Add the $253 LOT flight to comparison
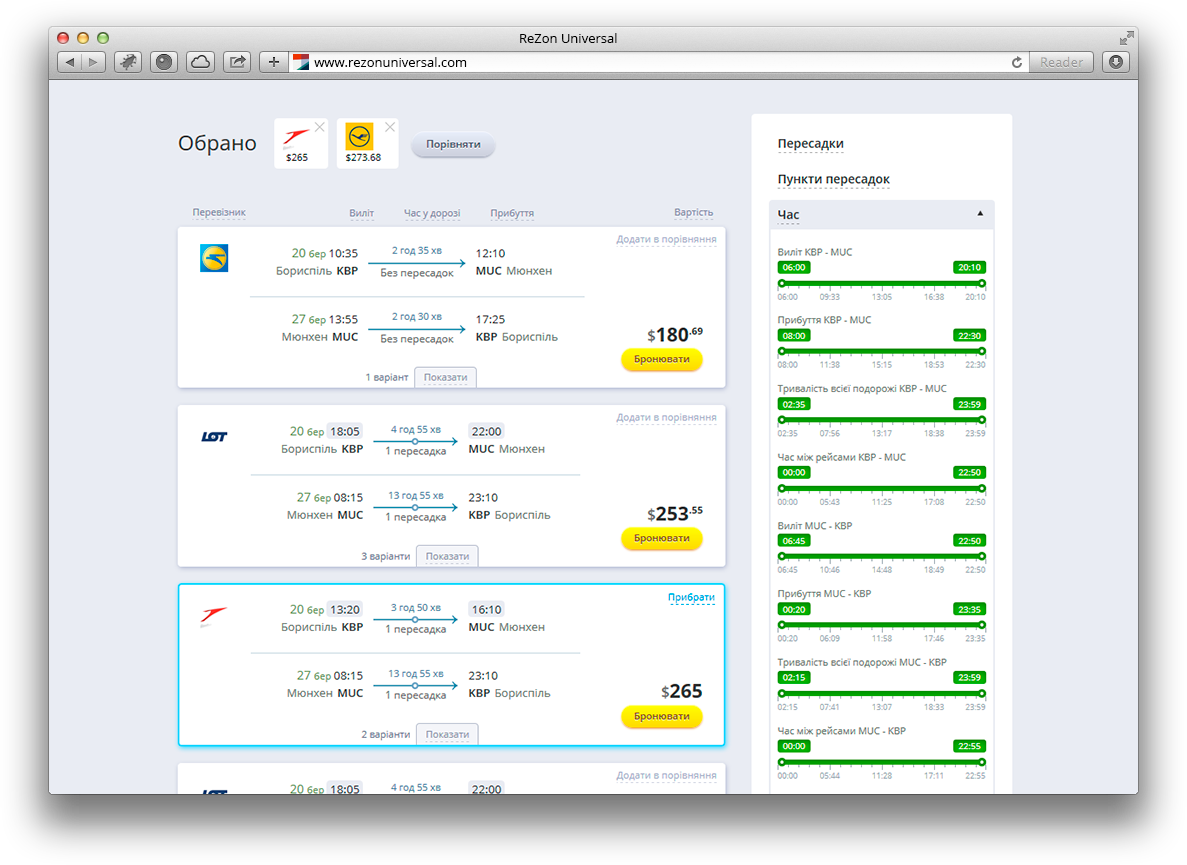Screen dimensions: 1187x865 tap(666, 418)
